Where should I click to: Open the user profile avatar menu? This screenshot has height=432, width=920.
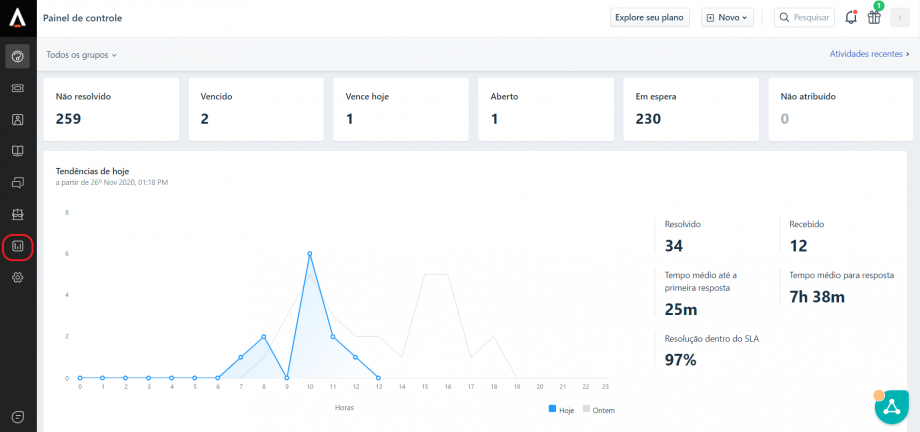click(x=900, y=18)
